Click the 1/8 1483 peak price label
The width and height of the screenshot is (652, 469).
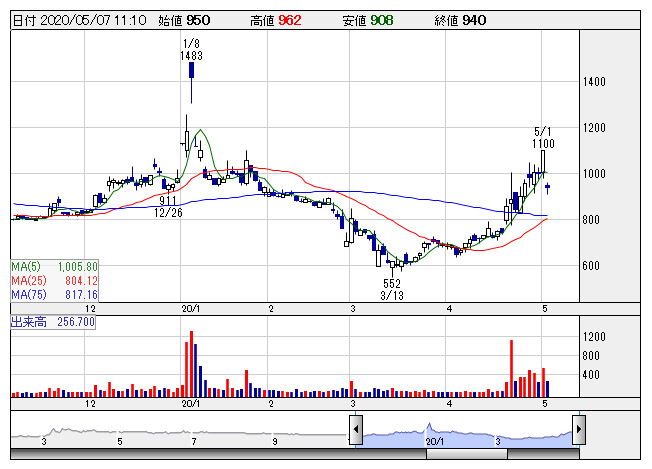click(x=191, y=51)
